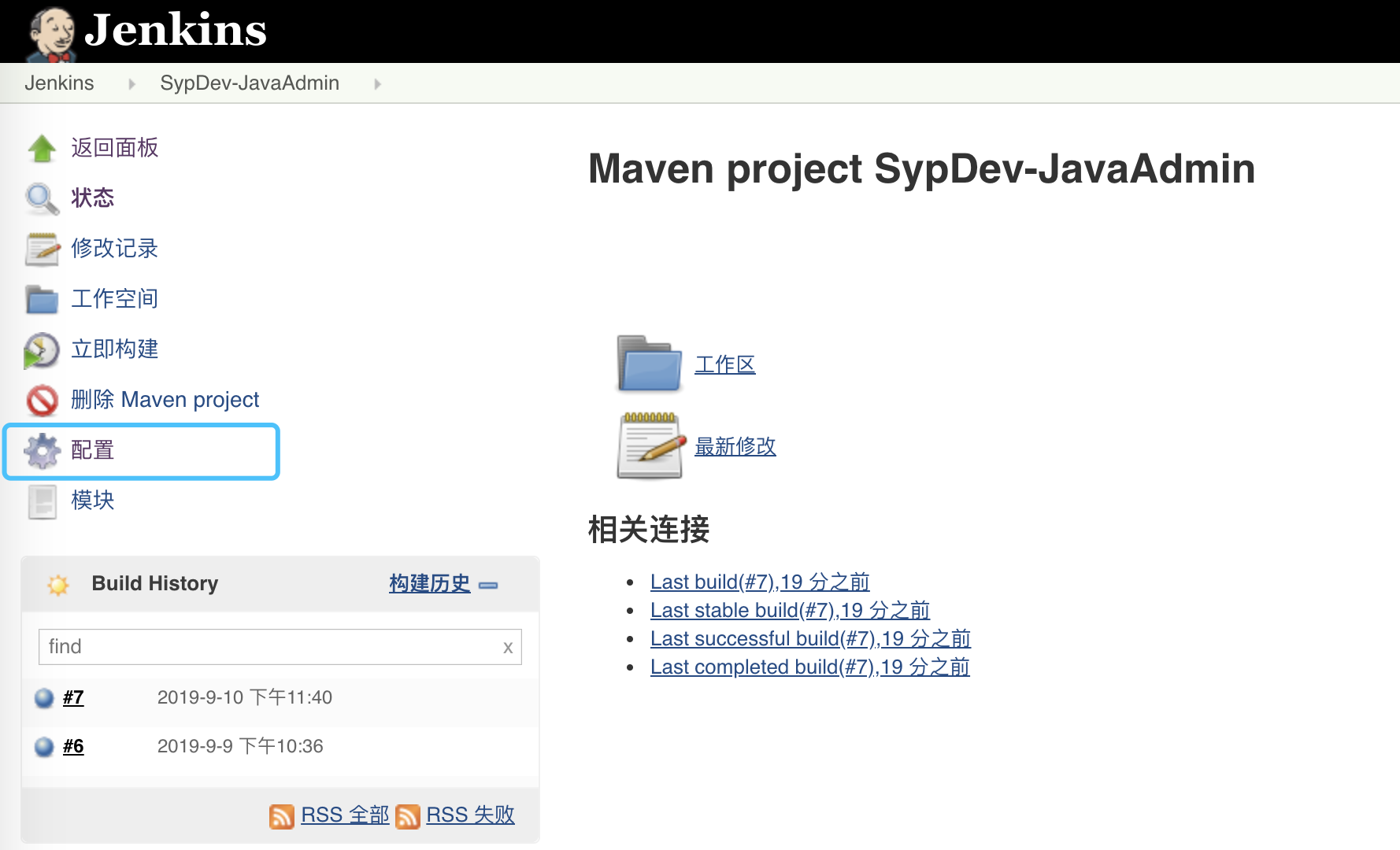This screenshot has height=850, width=1400.
Task: Click the sun weather icon in Build History
Action: [57, 585]
